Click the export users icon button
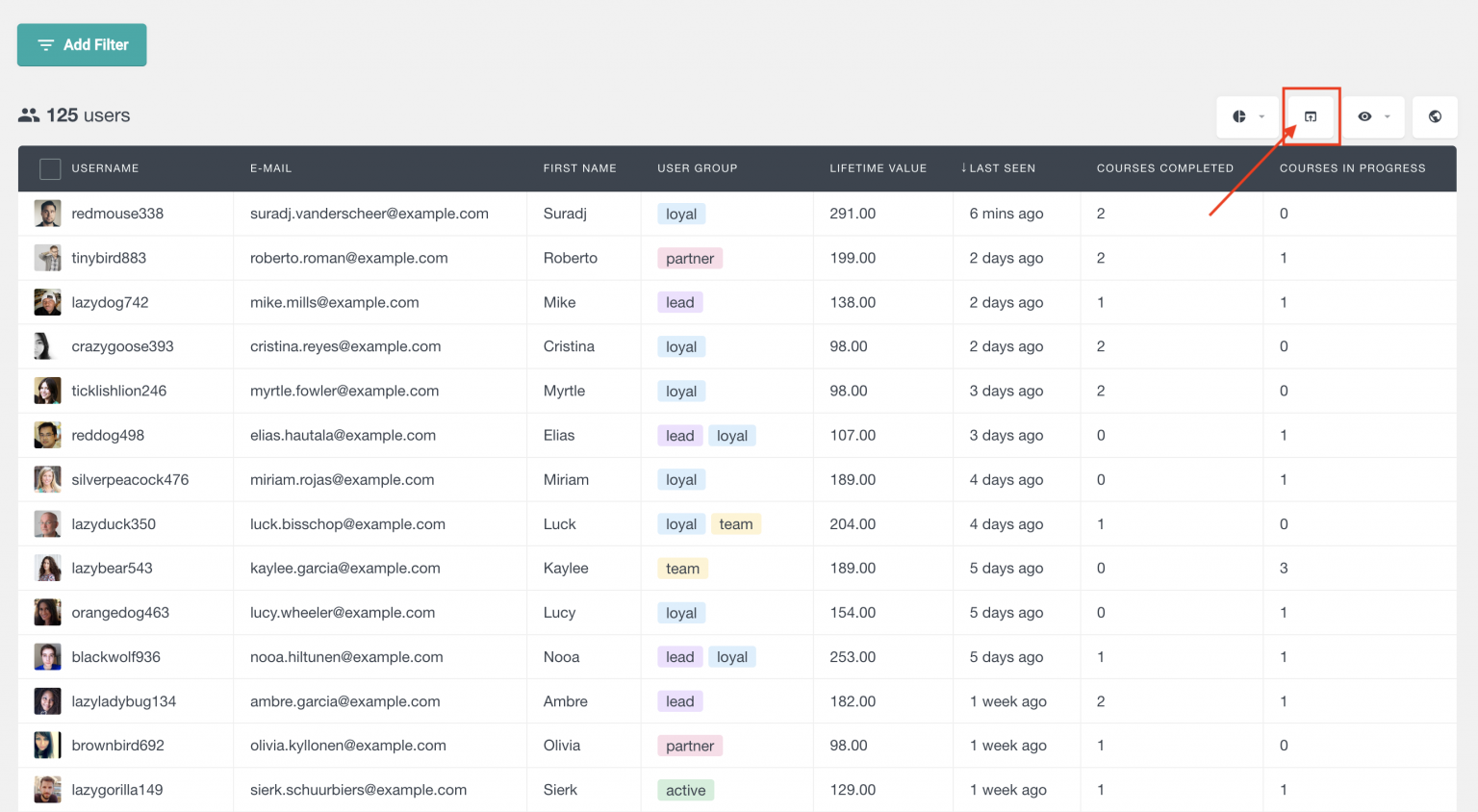Screen dimensions: 1478x812 pyautogui.click(x=1311, y=116)
